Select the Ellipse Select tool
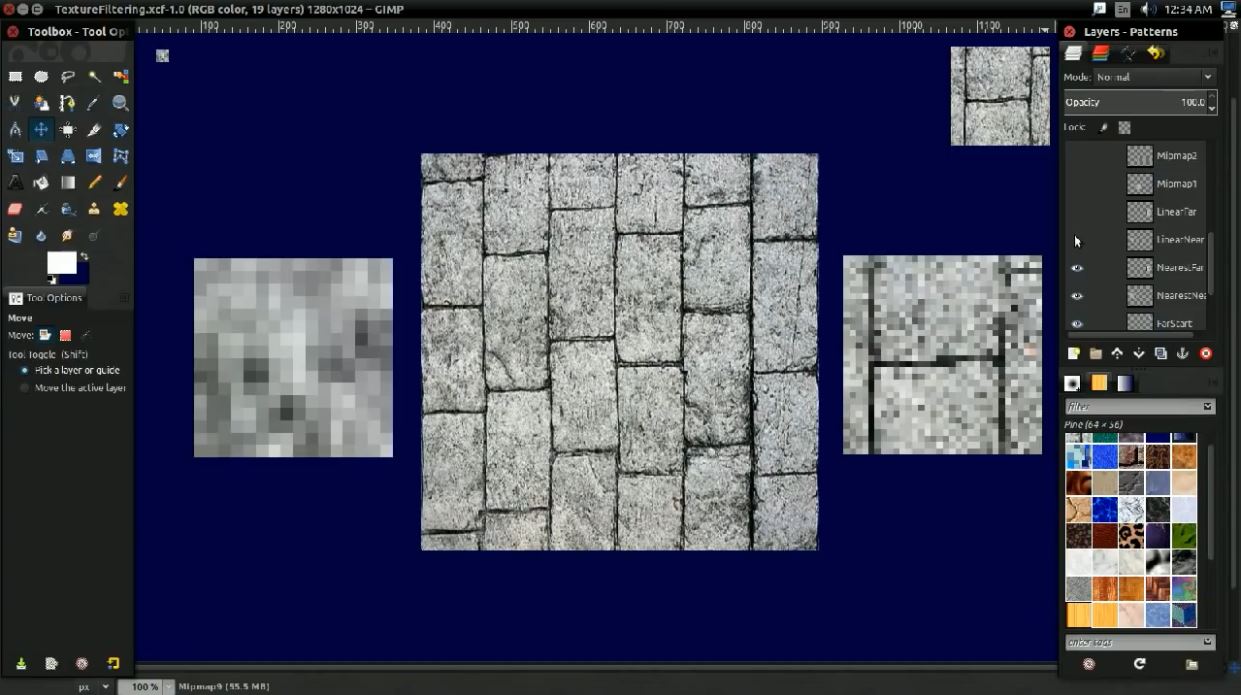Viewport: 1241px width, 695px height. click(x=41, y=76)
